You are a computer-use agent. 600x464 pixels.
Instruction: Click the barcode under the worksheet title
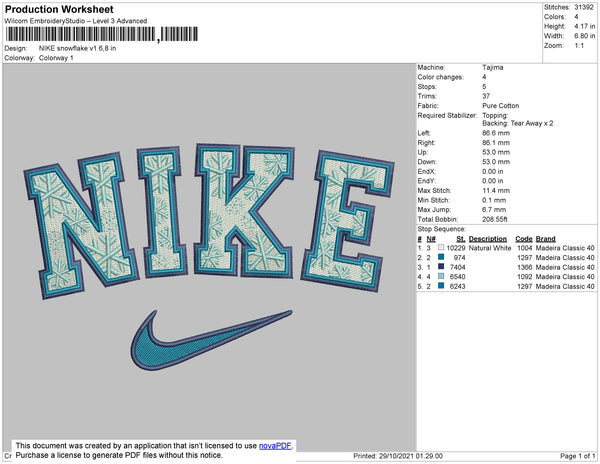tap(102, 34)
